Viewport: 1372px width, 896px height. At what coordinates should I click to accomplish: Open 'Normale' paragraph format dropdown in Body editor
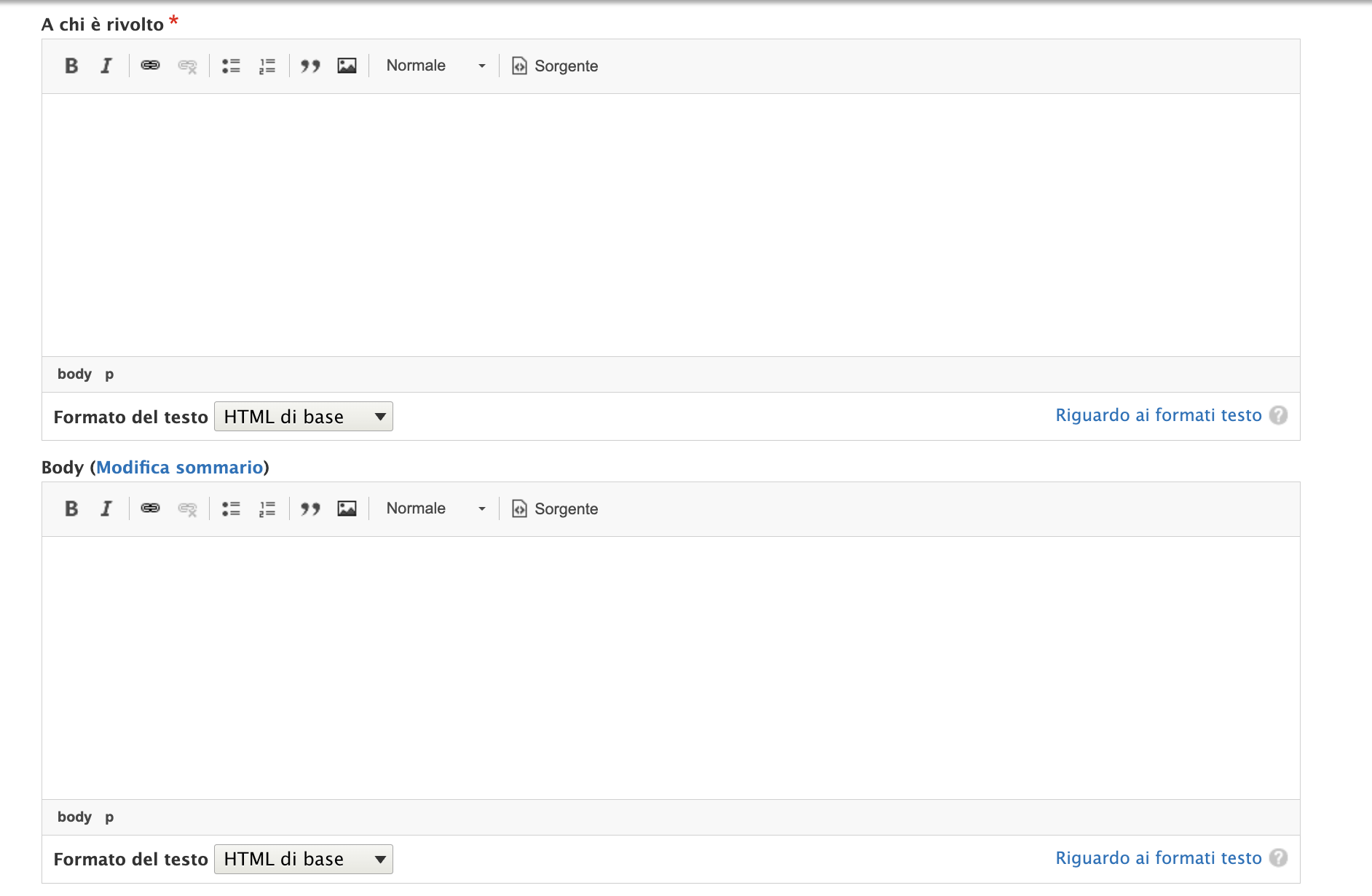point(435,508)
